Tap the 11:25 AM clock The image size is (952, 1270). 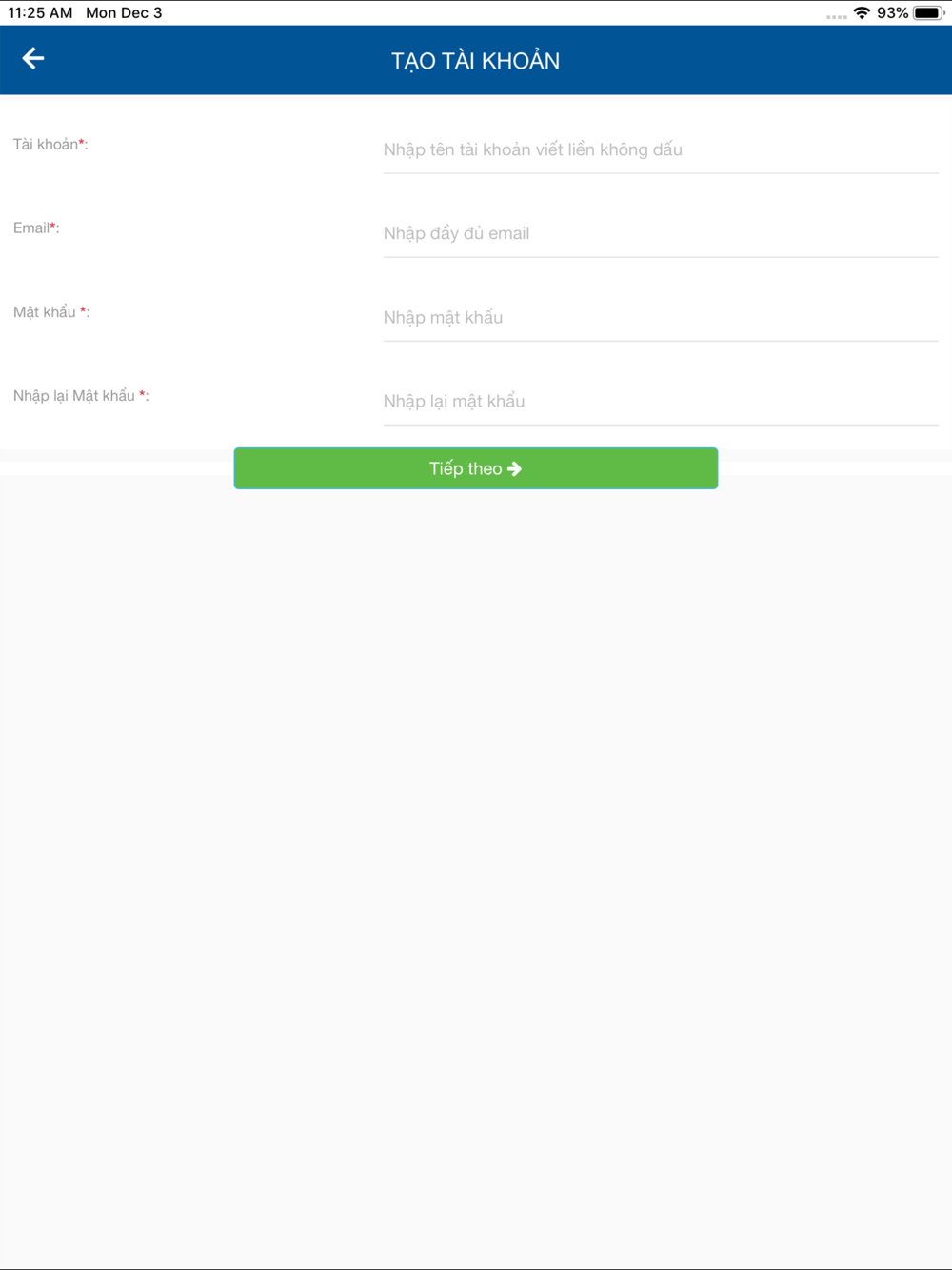click(x=40, y=13)
